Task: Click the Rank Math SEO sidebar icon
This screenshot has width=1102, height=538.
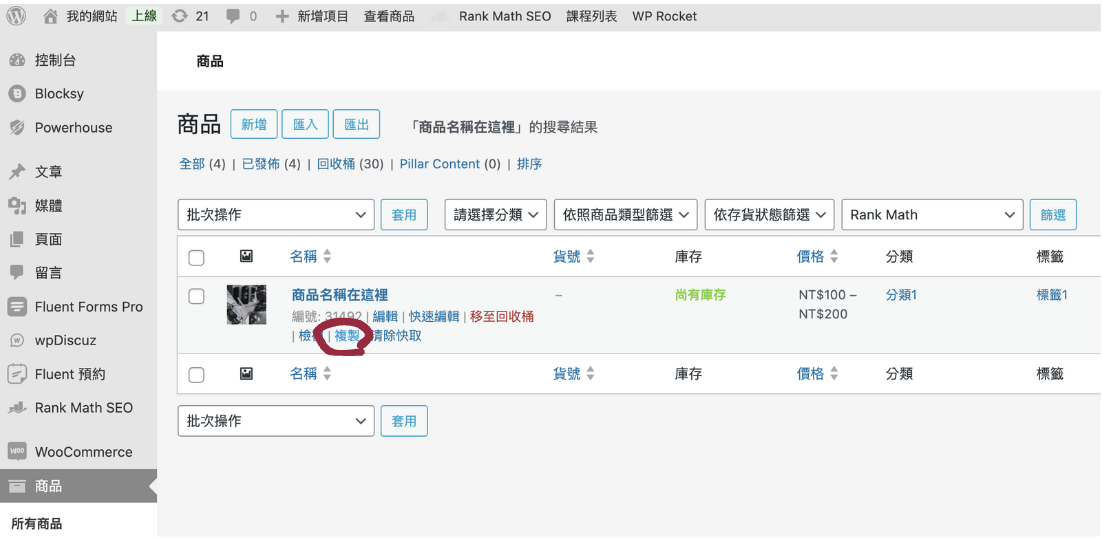Action: pyautogui.click(x=17, y=408)
